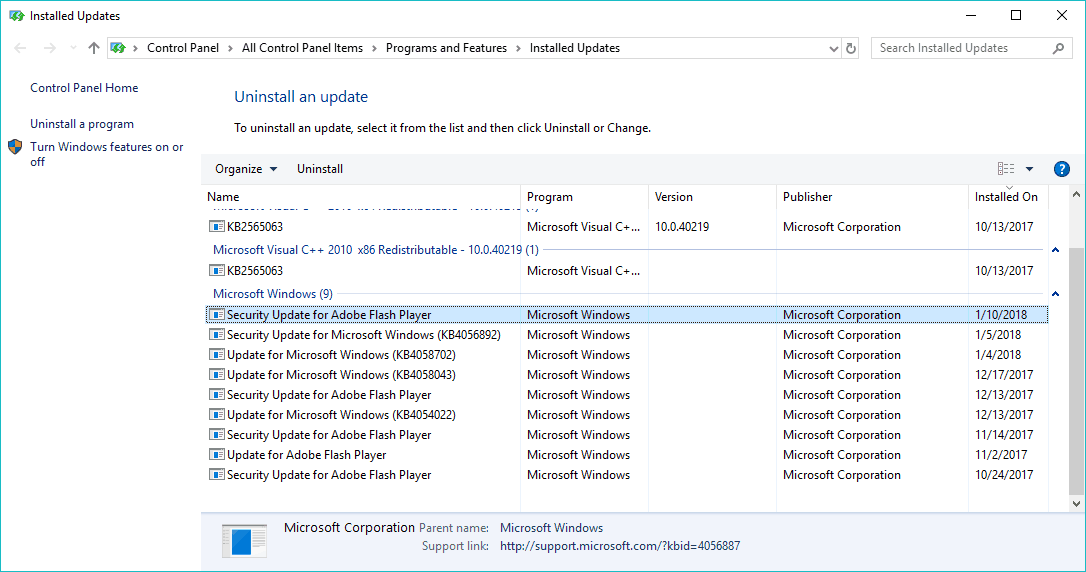Open Uninstall a program link
Screen dimensions: 1086x572
tap(82, 124)
